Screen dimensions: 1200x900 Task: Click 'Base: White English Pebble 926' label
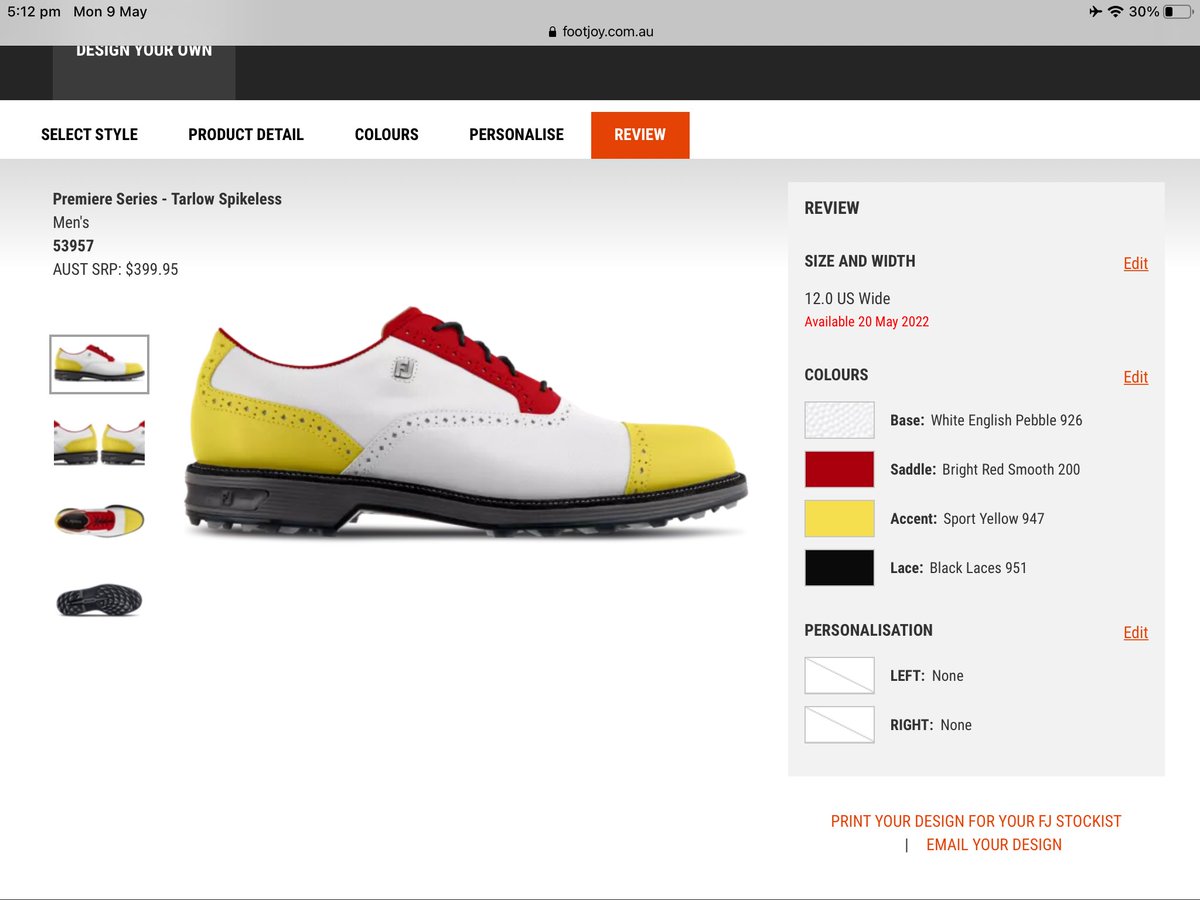coord(986,420)
